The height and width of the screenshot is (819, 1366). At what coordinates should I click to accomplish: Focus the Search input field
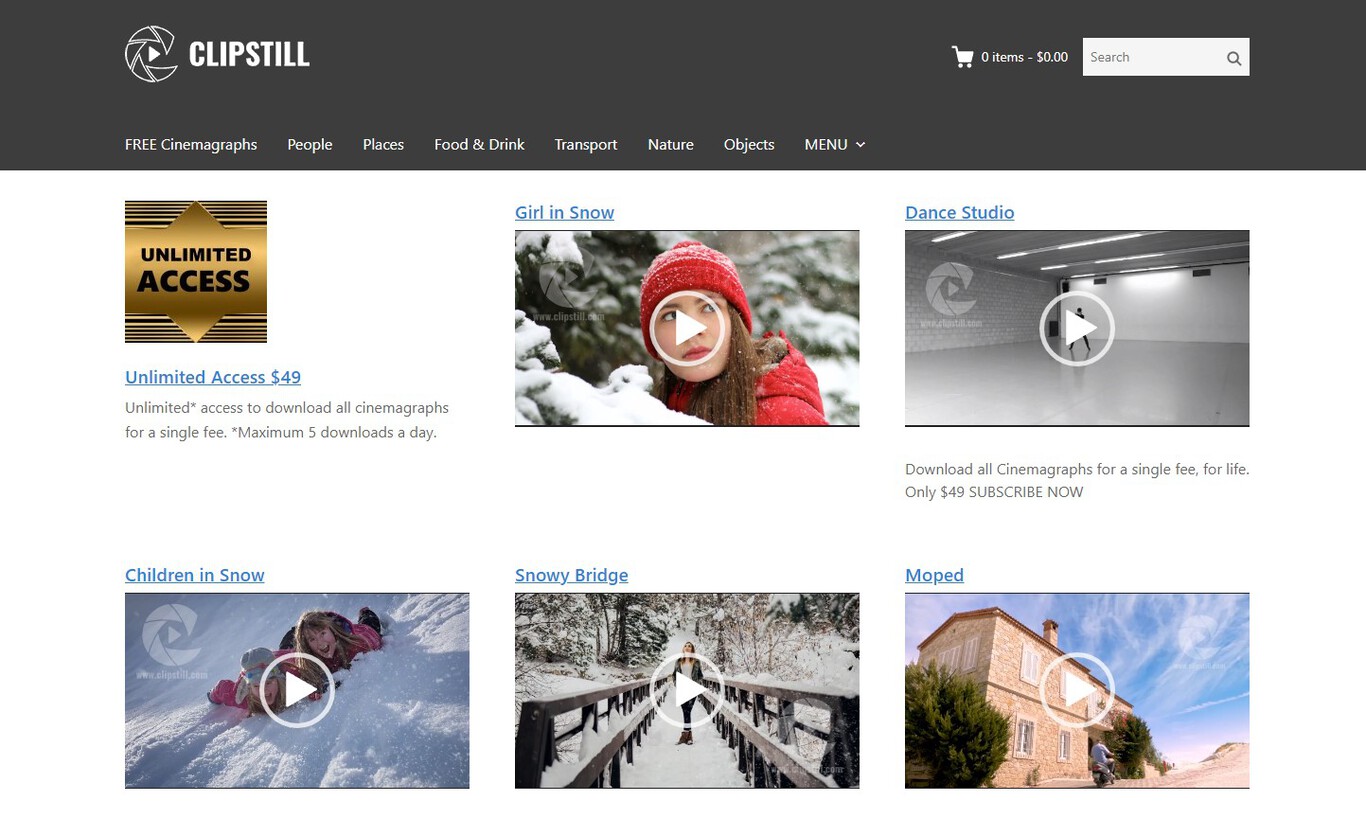coord(1153,57)
